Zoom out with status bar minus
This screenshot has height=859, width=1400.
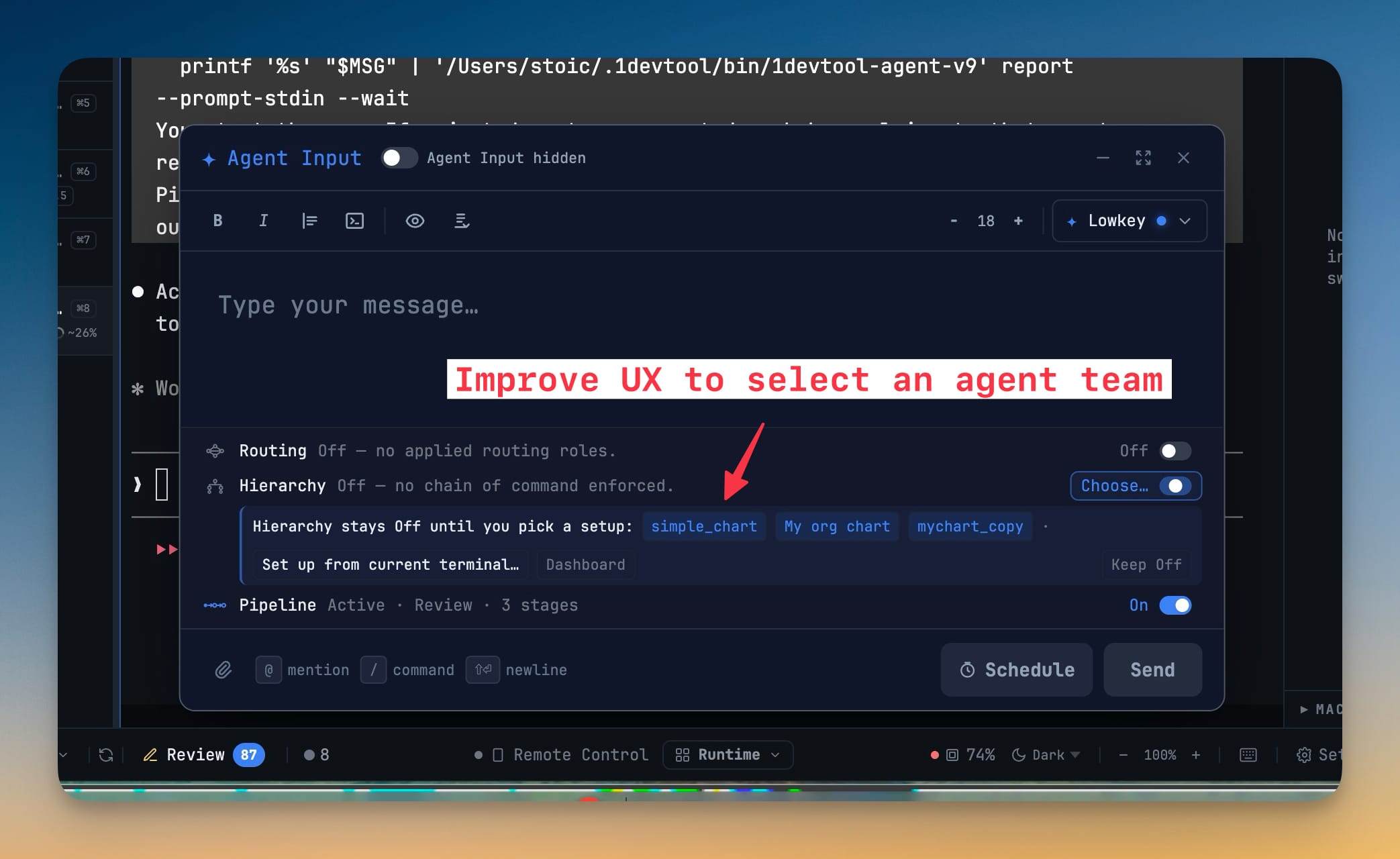[1123, 755]
